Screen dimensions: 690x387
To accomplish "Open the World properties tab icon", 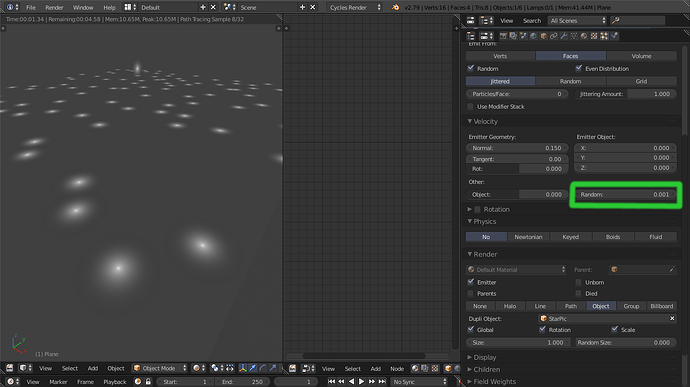I will (x=533, y=36).
